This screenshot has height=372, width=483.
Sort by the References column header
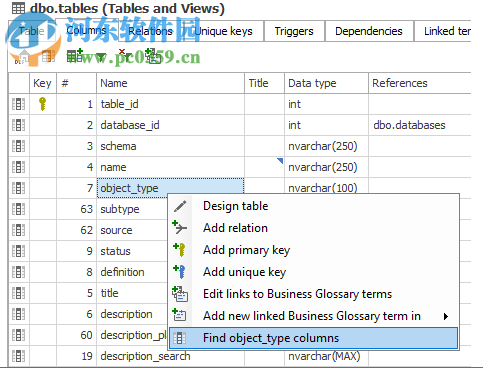pyautogui.click(x=420, y=83)
